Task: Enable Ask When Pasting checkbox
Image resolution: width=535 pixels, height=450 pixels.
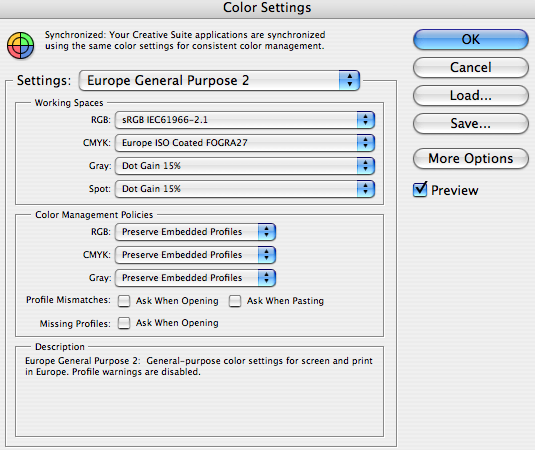Action: (x=235, y=301)
